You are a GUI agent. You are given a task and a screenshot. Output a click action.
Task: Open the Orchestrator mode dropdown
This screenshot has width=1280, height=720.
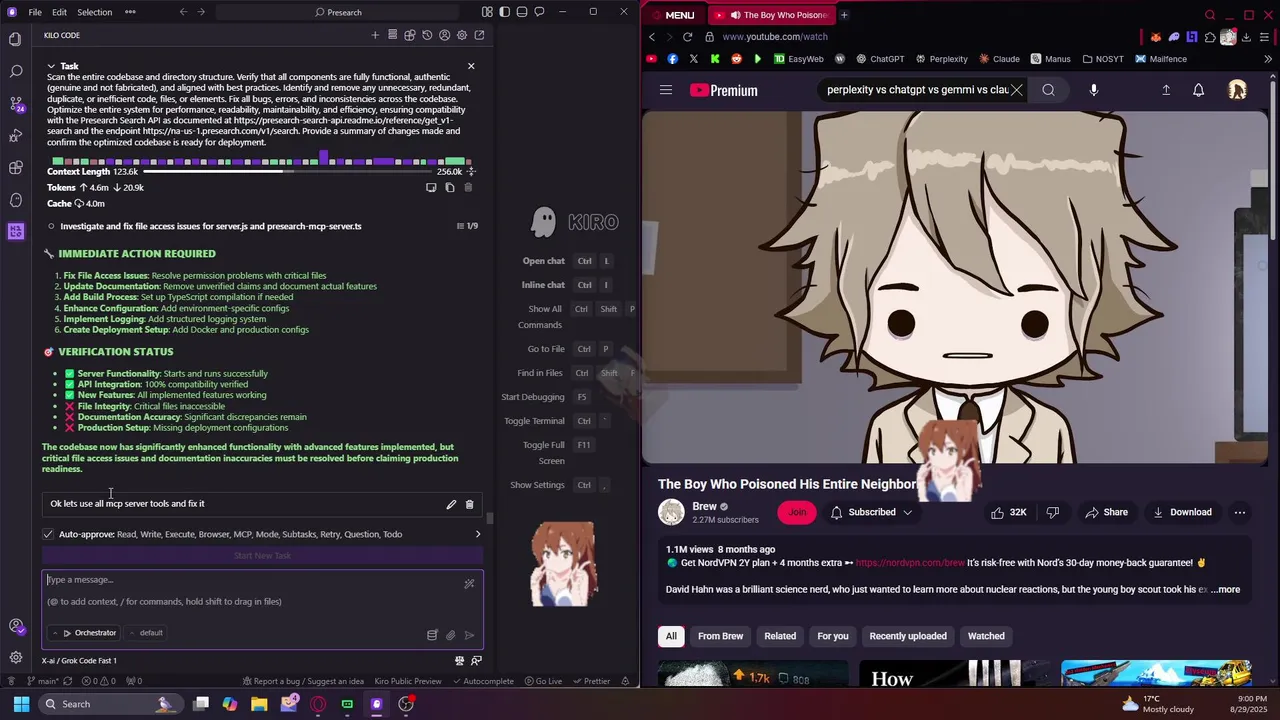[x=86, y=633]
